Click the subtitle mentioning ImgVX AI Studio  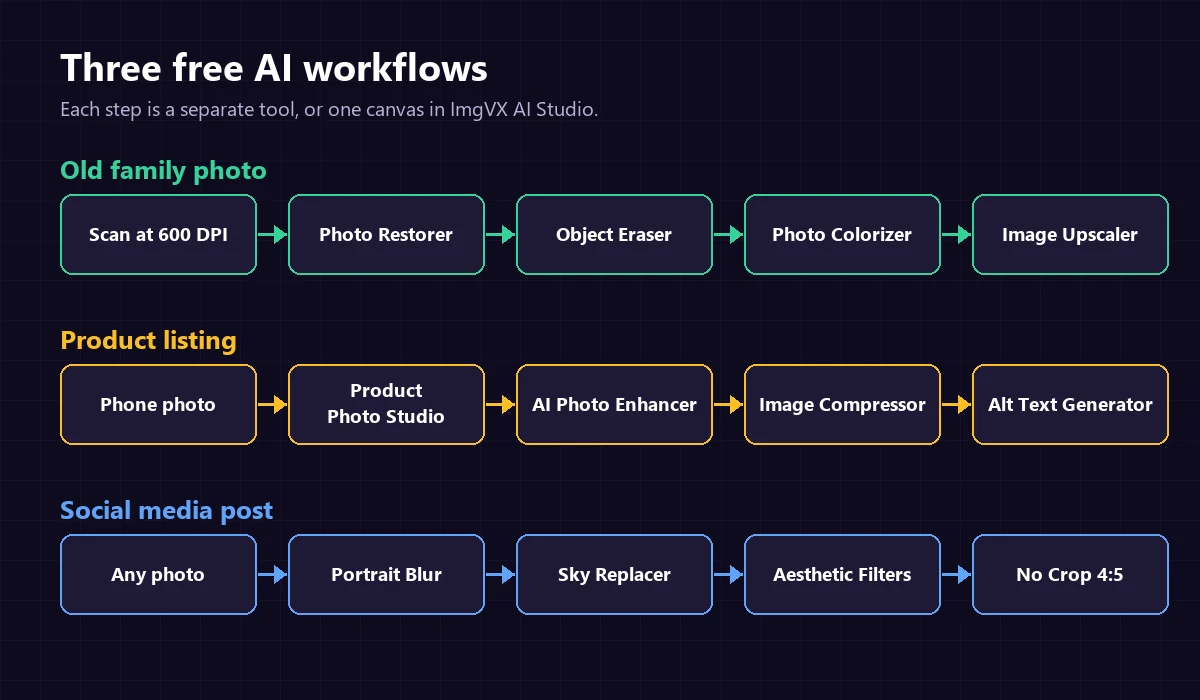[x=329, y=110]
